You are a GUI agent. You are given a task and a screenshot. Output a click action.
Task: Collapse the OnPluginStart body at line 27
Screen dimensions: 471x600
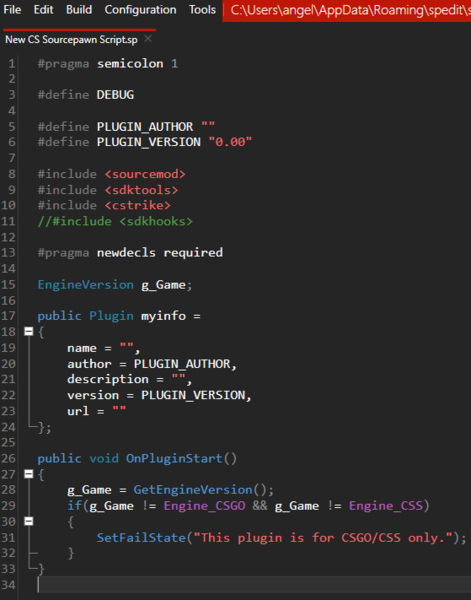click(x=29, y=474)
